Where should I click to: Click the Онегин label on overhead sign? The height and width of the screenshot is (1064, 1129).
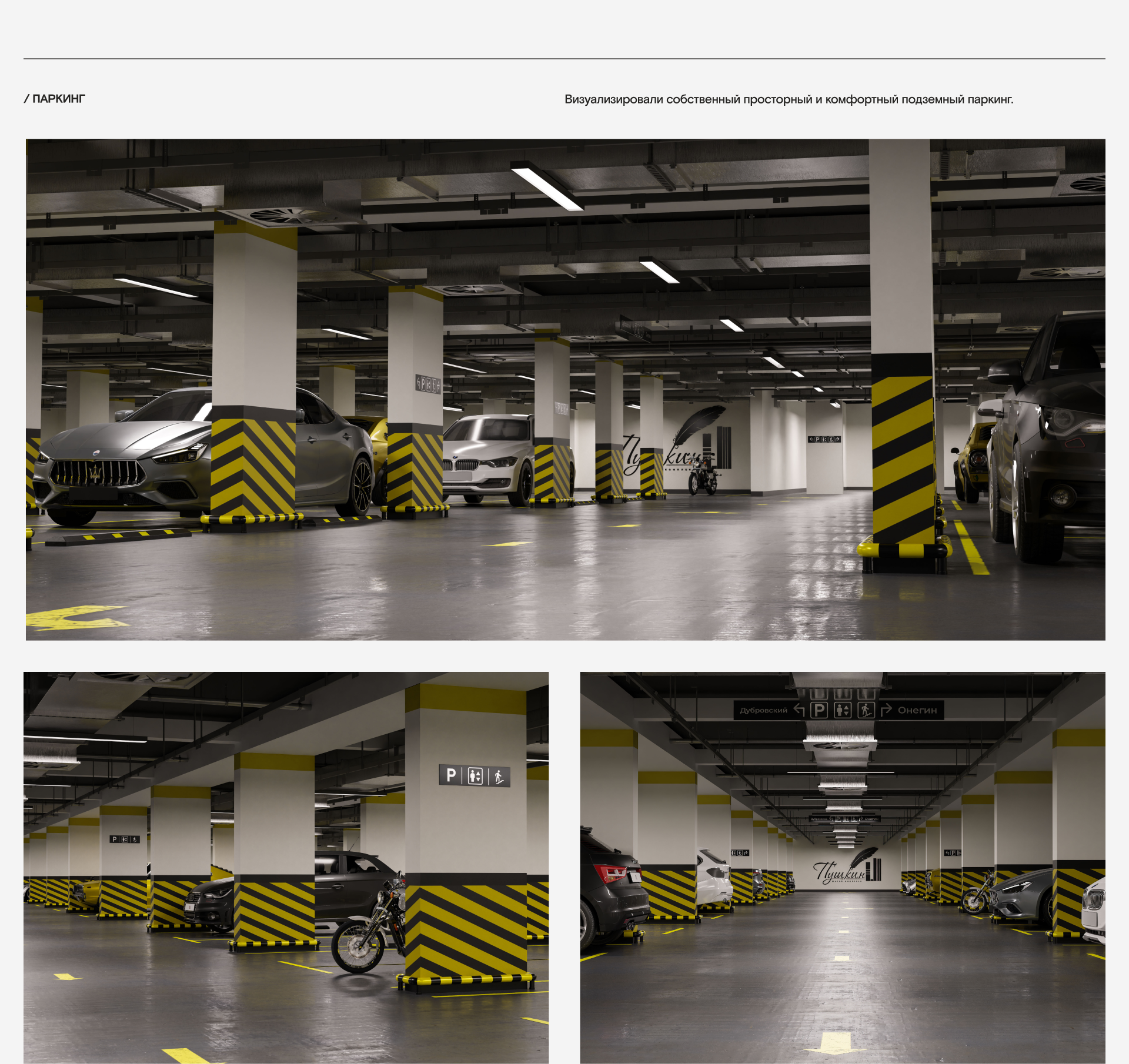(x=917, y=710)
